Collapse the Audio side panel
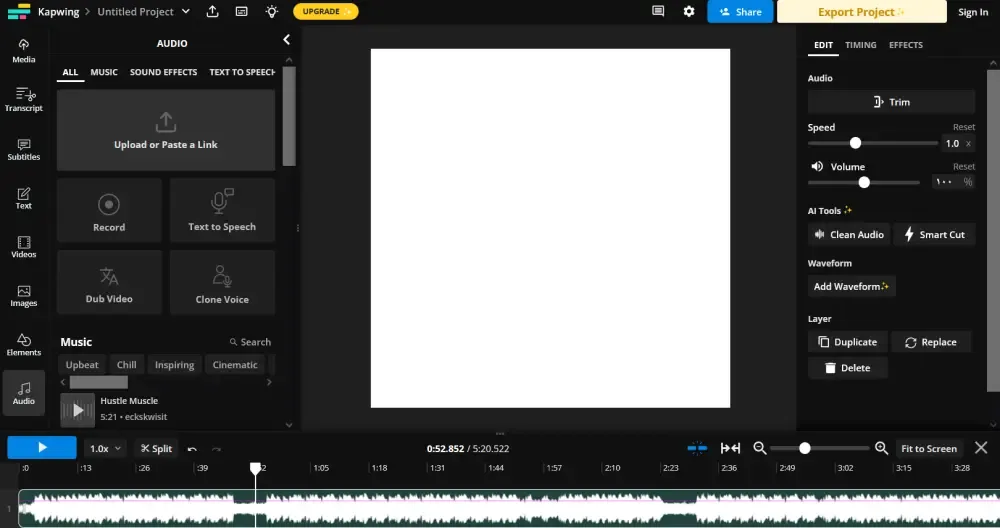 coord(286,40)
